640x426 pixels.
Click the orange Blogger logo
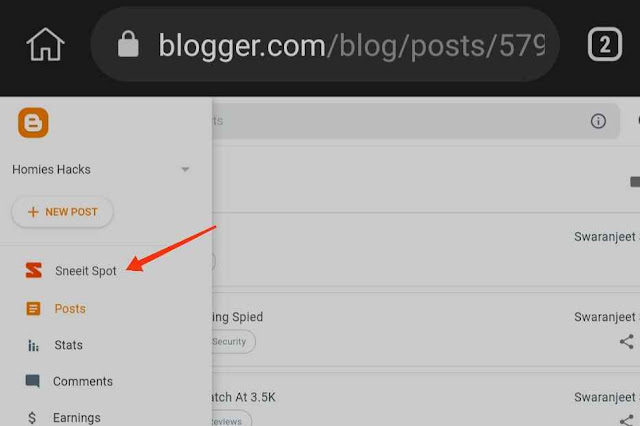[x=33, y=122]
